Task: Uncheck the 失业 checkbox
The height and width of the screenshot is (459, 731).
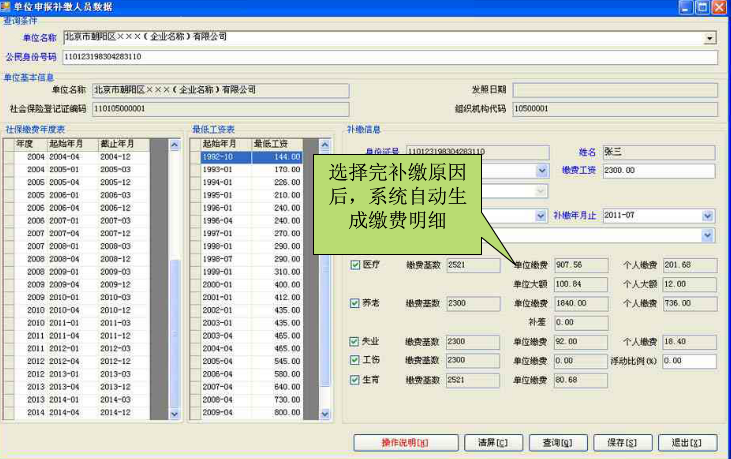Action: [x=354, y=342]
